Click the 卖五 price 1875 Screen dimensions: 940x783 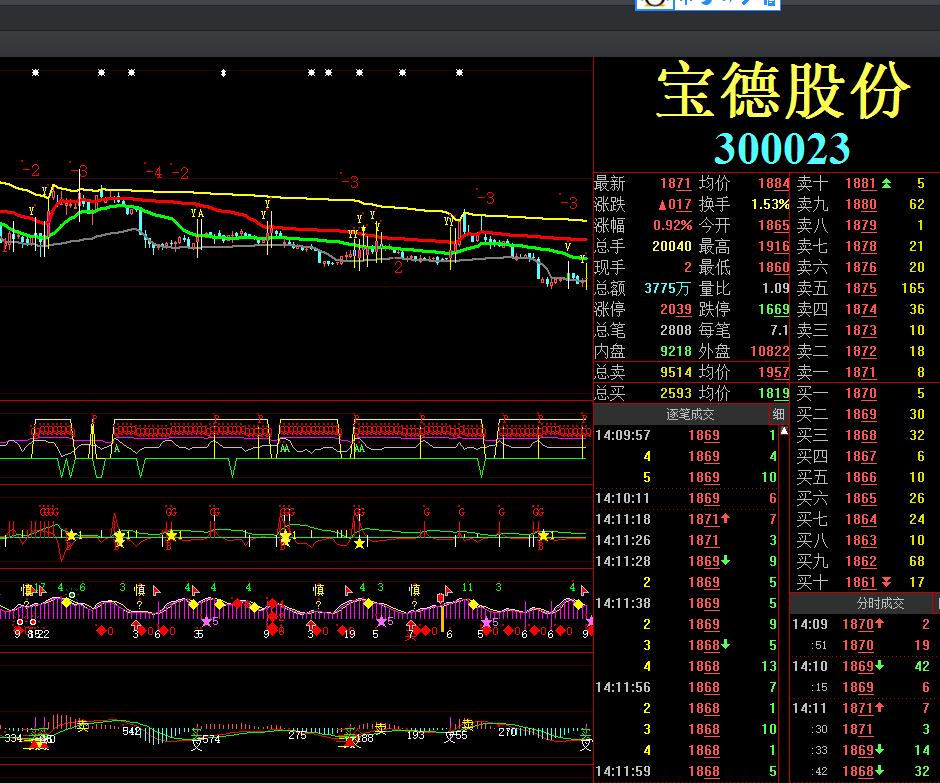click(861, 288)
